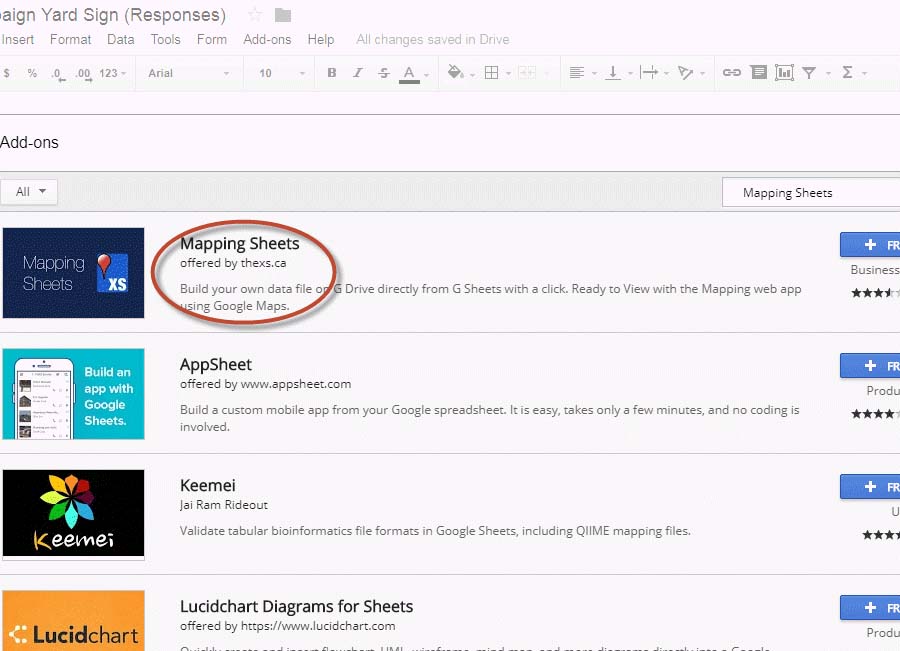Expand the All category filter dropdown
This screenshot has width=900, height=651.
pyautogui.click(x=29, y=192)
